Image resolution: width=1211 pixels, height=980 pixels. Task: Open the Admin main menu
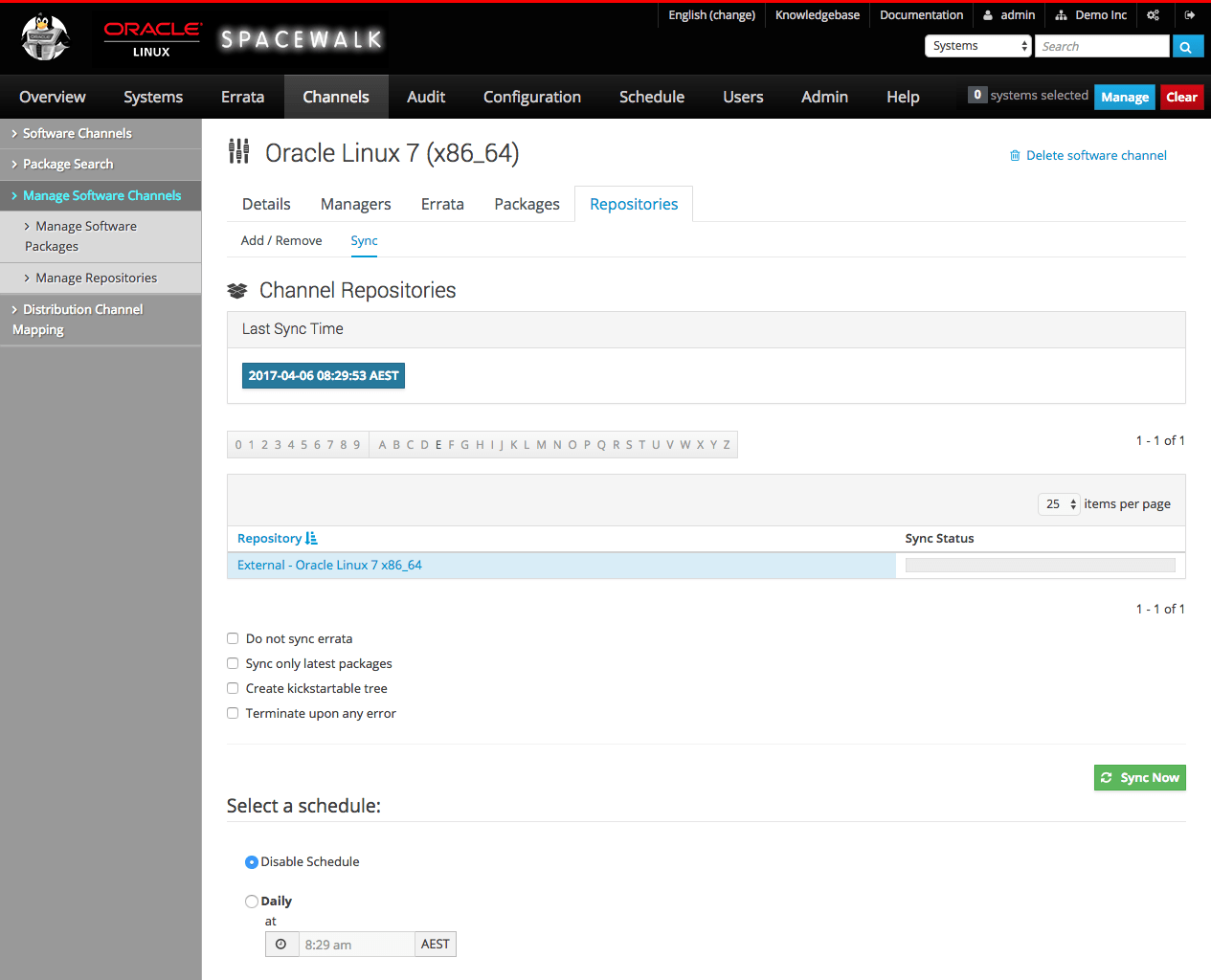pos(824,97)
